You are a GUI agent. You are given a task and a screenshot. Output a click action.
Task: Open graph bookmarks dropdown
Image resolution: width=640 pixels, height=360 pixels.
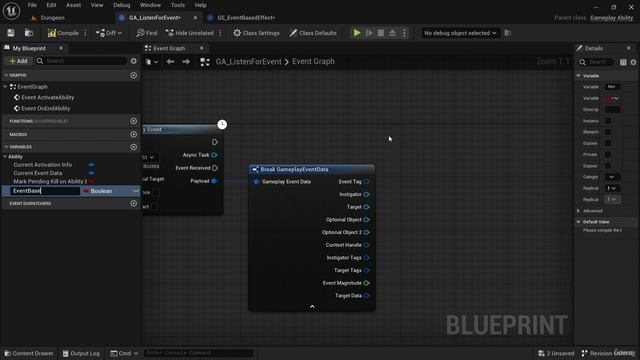tap(152, 62)
